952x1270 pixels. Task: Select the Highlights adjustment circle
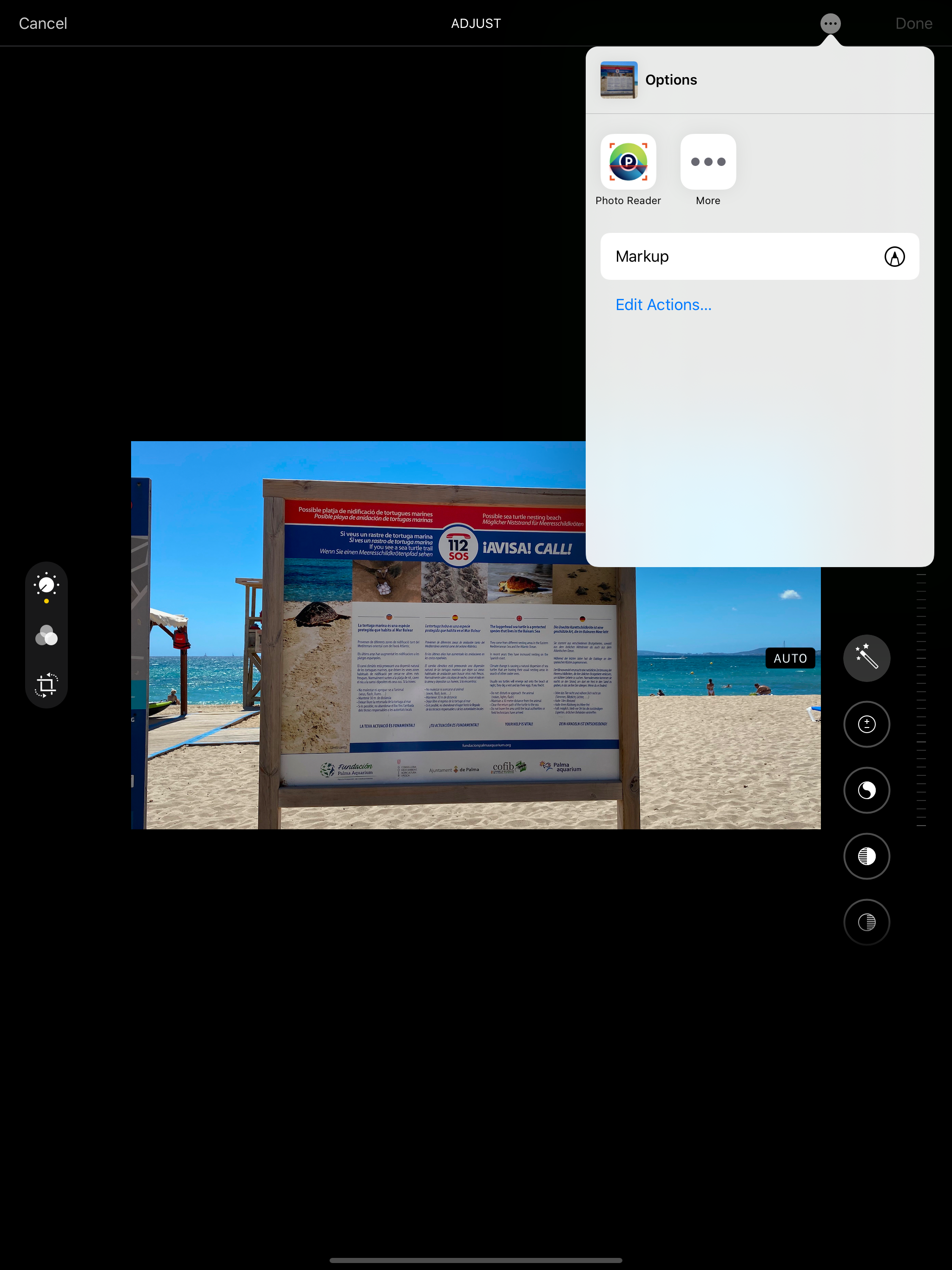(x=866, y=856)
